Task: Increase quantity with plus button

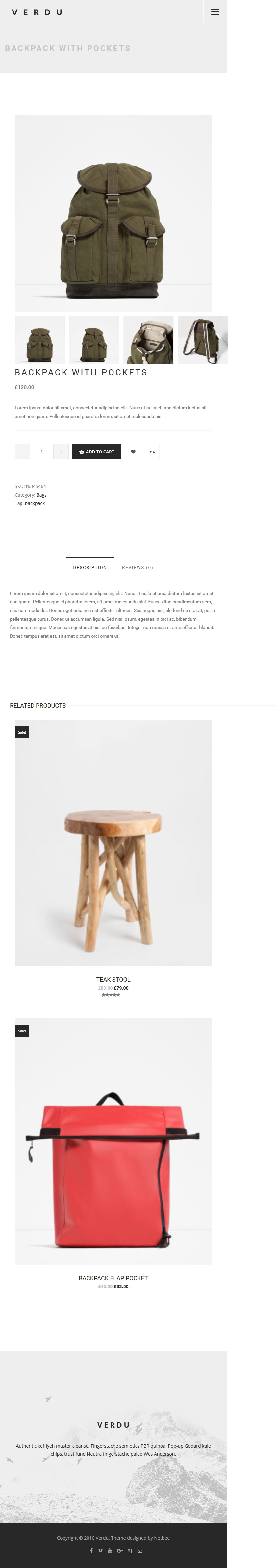Action: 61,452
